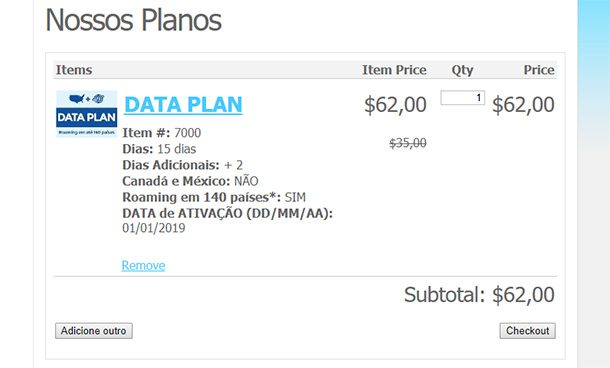The height and width of the screenshot is (368, 610).
Task: Click the Items column header
Action: (74, 70)
